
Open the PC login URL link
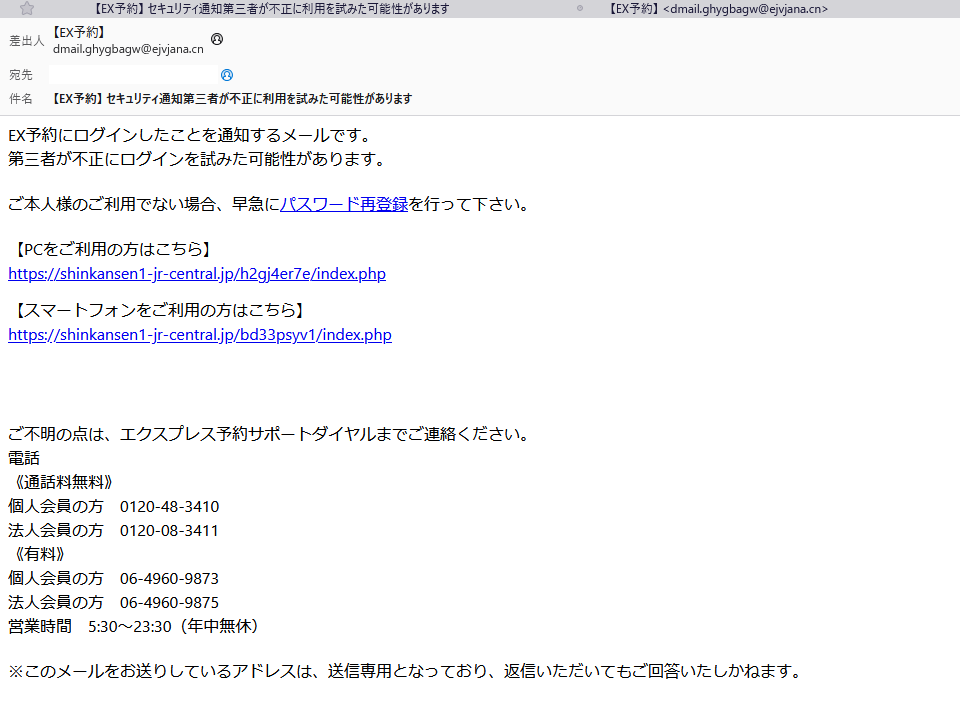pyautogui.click(x=196, y=273)
